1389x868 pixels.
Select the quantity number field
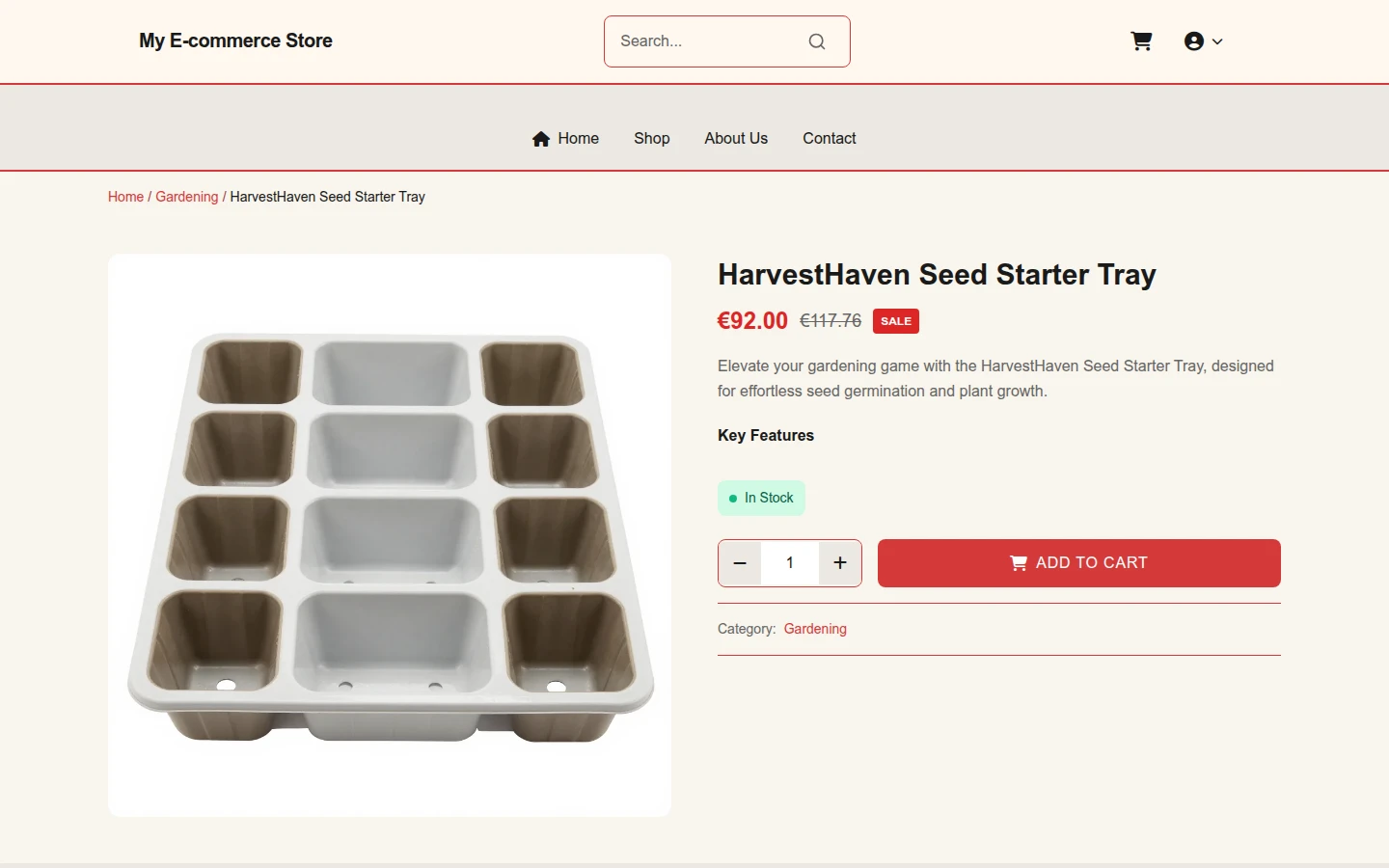pyautogui.click(x=790, y=563)
